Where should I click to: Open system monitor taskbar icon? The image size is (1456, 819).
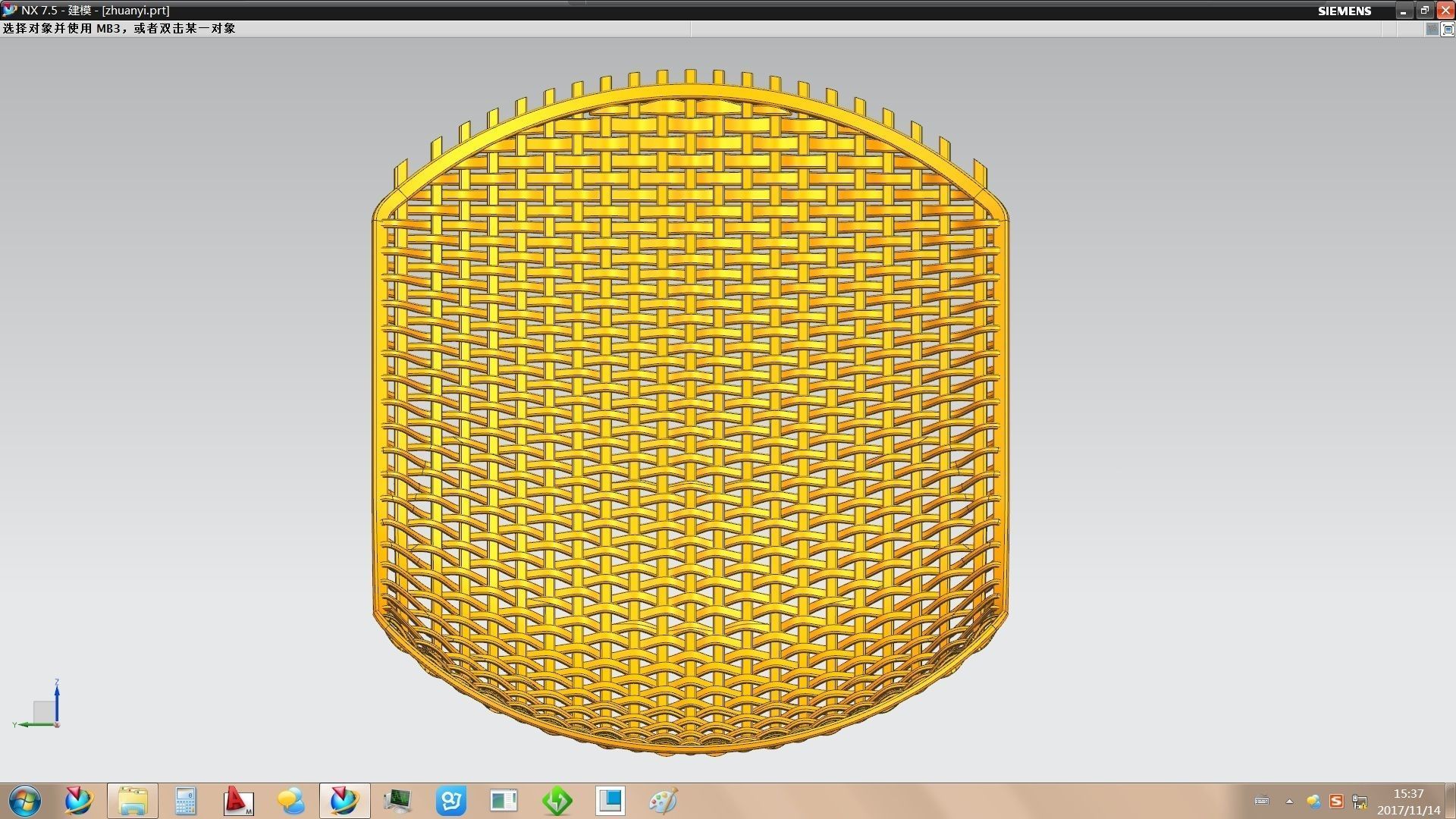tap(397, 801)
